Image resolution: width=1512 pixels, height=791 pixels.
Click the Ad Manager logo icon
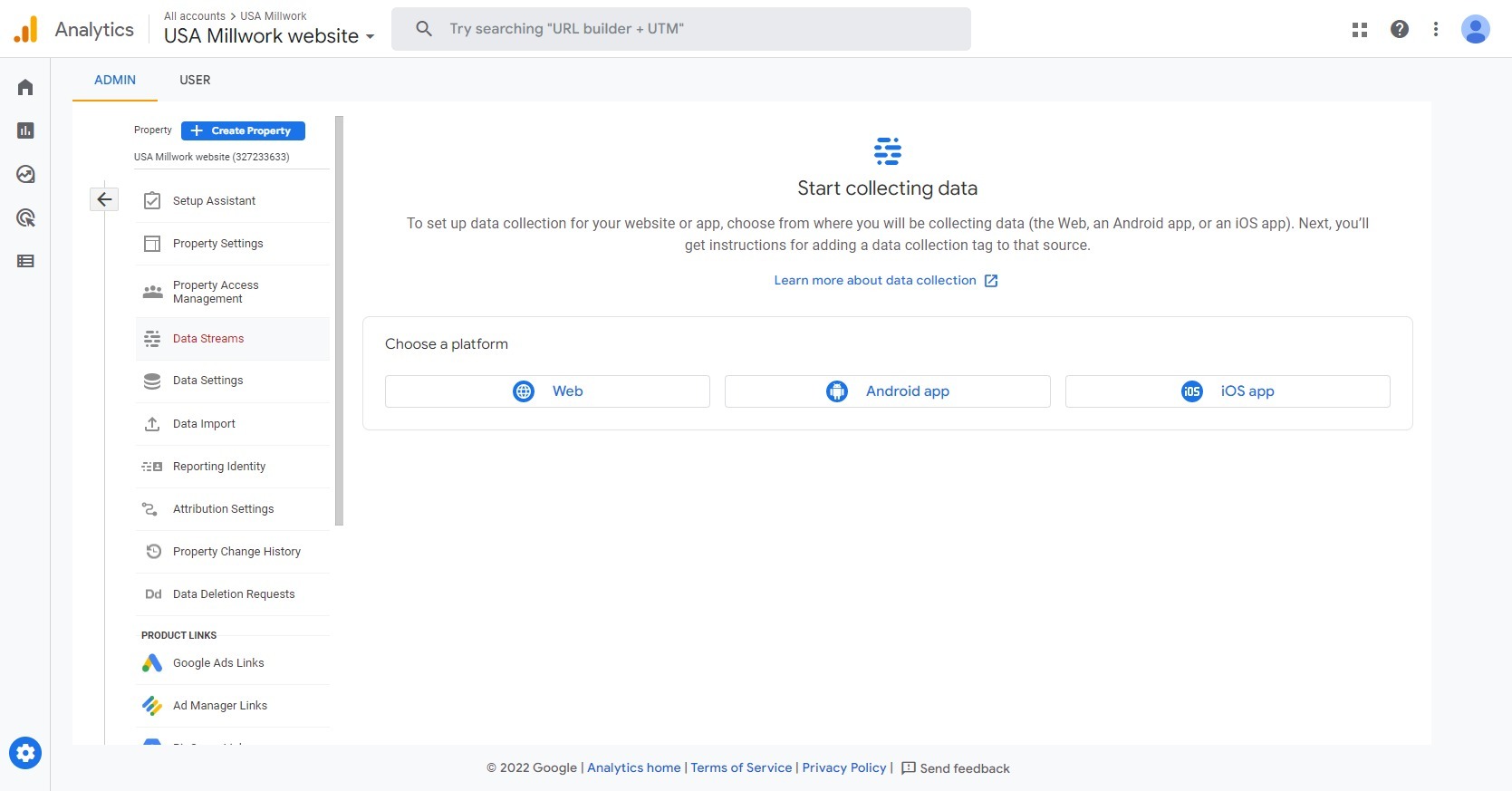coord(152,706)
